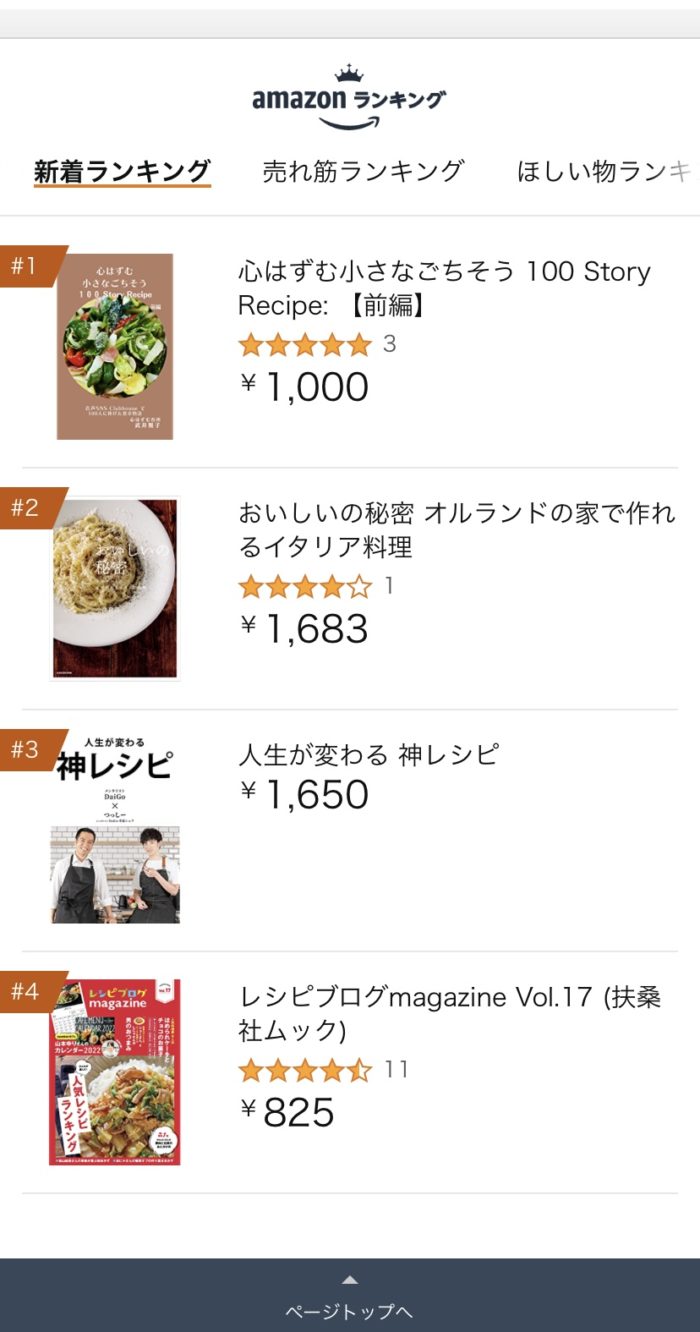
Task: Open the レシピブログmagazine cover thumbnail
Action: [115, 1072]
